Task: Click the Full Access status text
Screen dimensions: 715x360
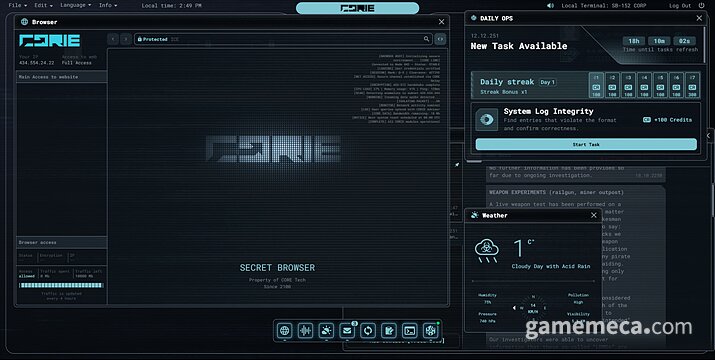Action: point(77,63)
